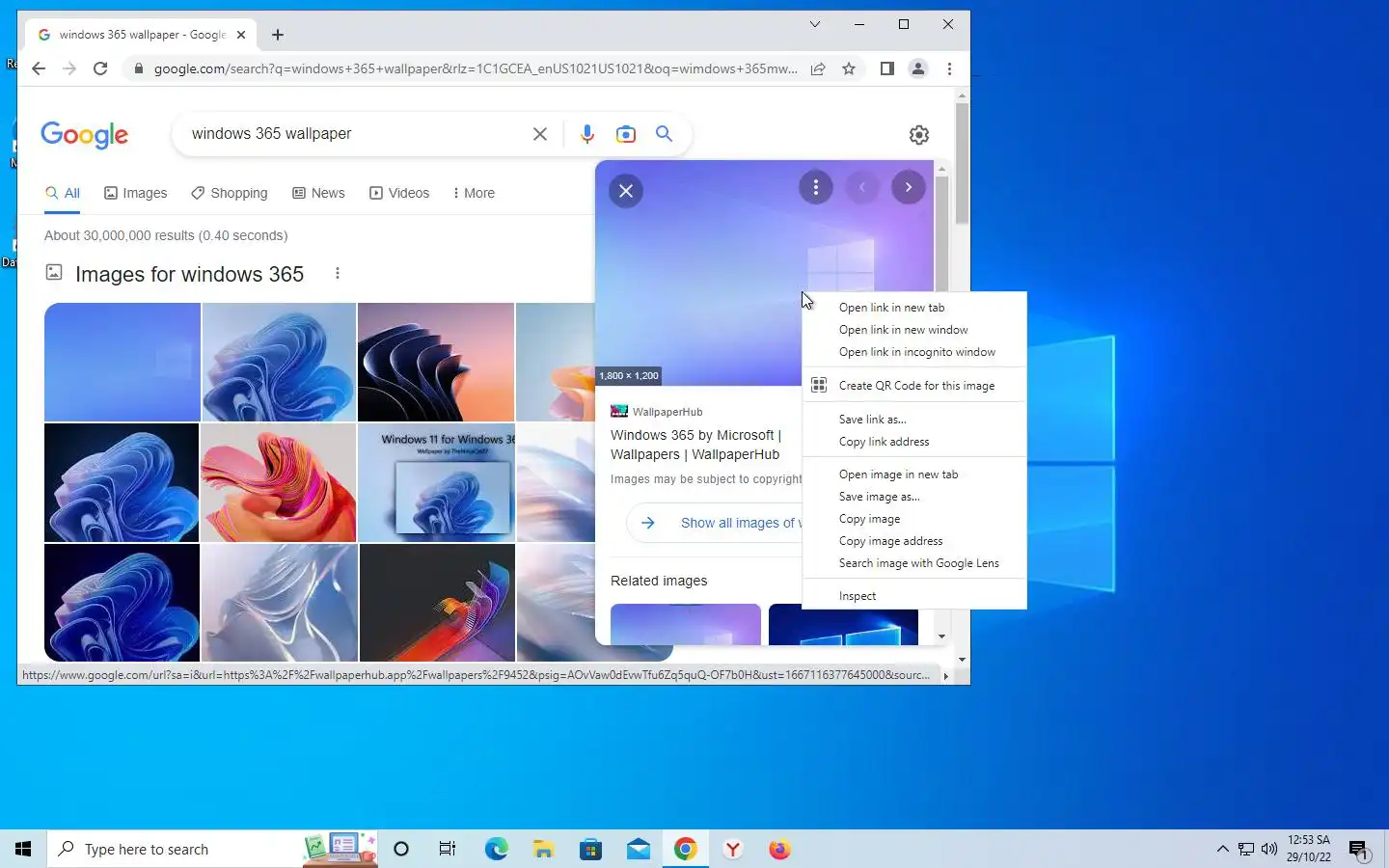1389x868 pixels.
Task: Open Windows 11 for Windows 365 thumbnail
Action: click(436, 482)
